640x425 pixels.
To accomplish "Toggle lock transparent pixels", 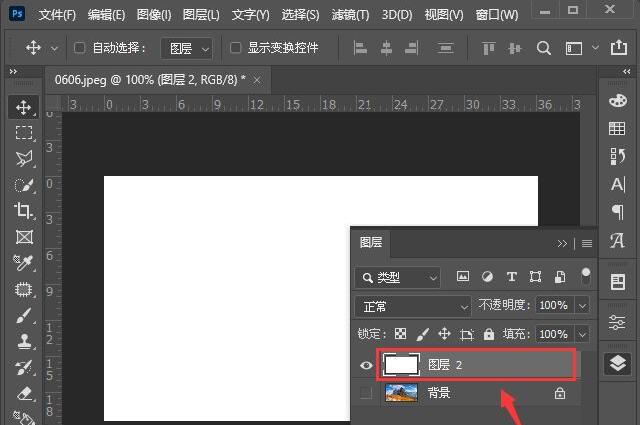I will 400,334.
